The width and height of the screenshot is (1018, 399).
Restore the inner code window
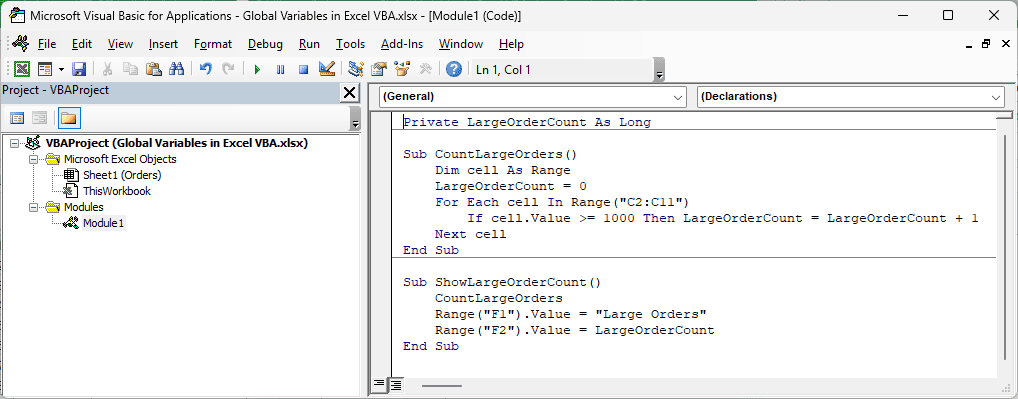coord(986,44)
